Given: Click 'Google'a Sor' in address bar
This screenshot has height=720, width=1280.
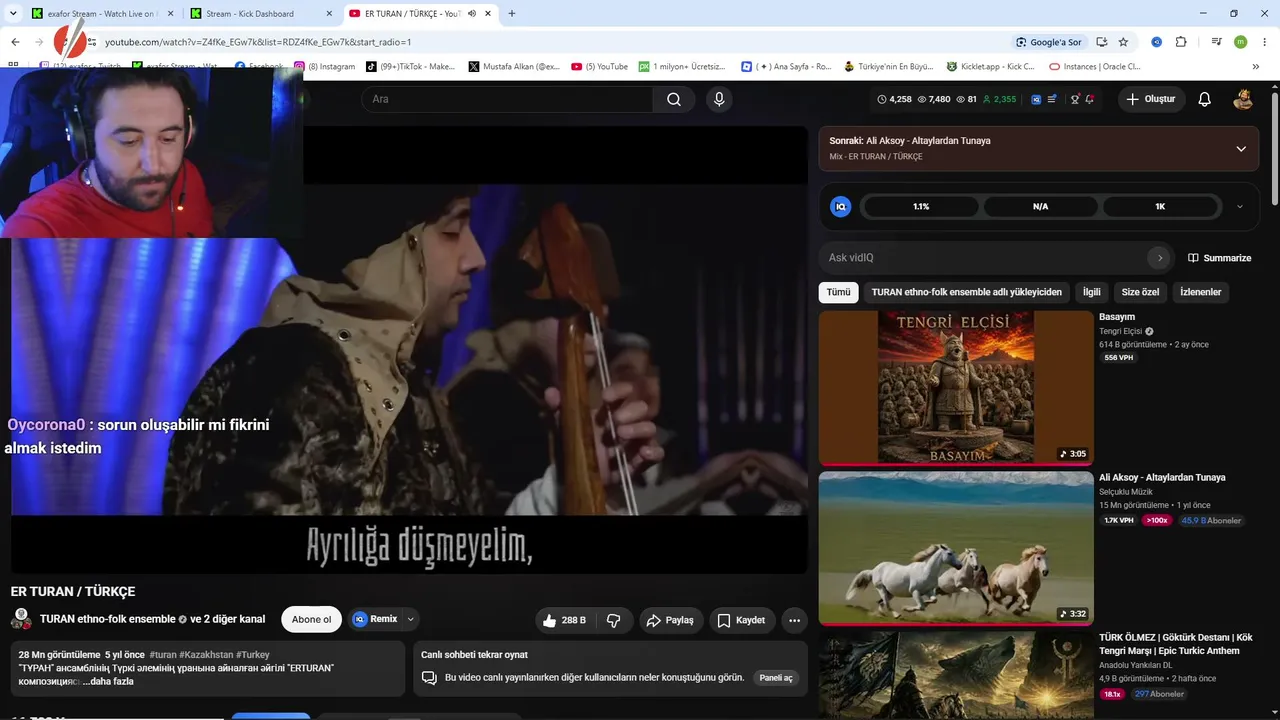Looking at the screenshot, I should coord(1049,42).
